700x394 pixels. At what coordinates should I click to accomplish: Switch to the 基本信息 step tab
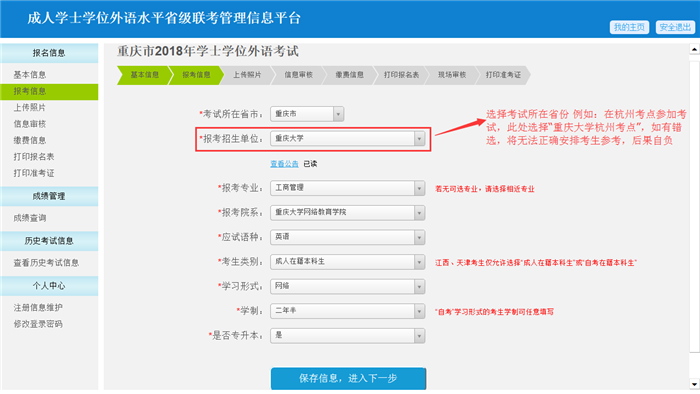(144, 75)
